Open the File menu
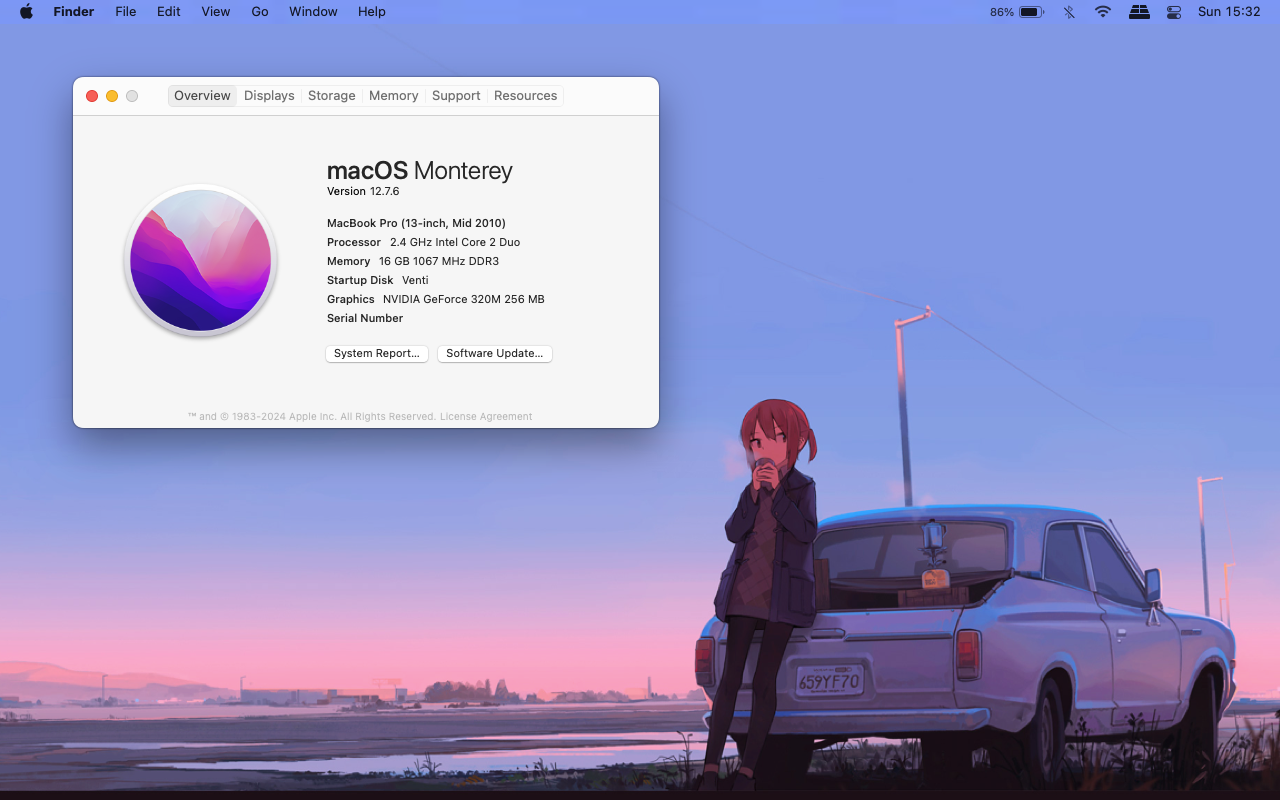Viewport: 1280px width, 800px height. pyautogui.click(x=126, y=12)
